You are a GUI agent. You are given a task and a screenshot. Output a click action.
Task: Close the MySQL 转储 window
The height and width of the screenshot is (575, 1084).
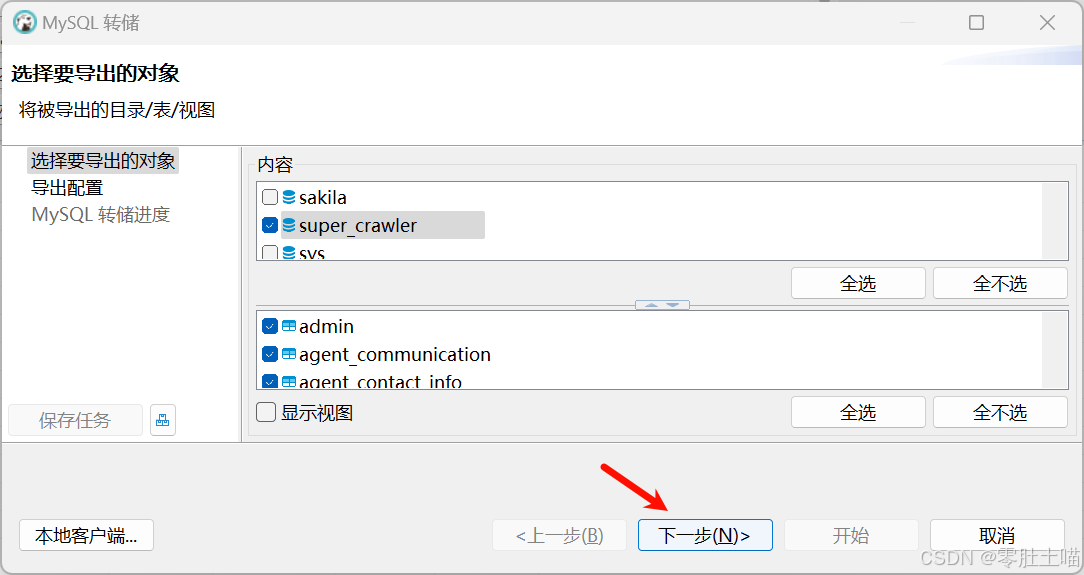pyautogui.click(x=1047, y=23)
